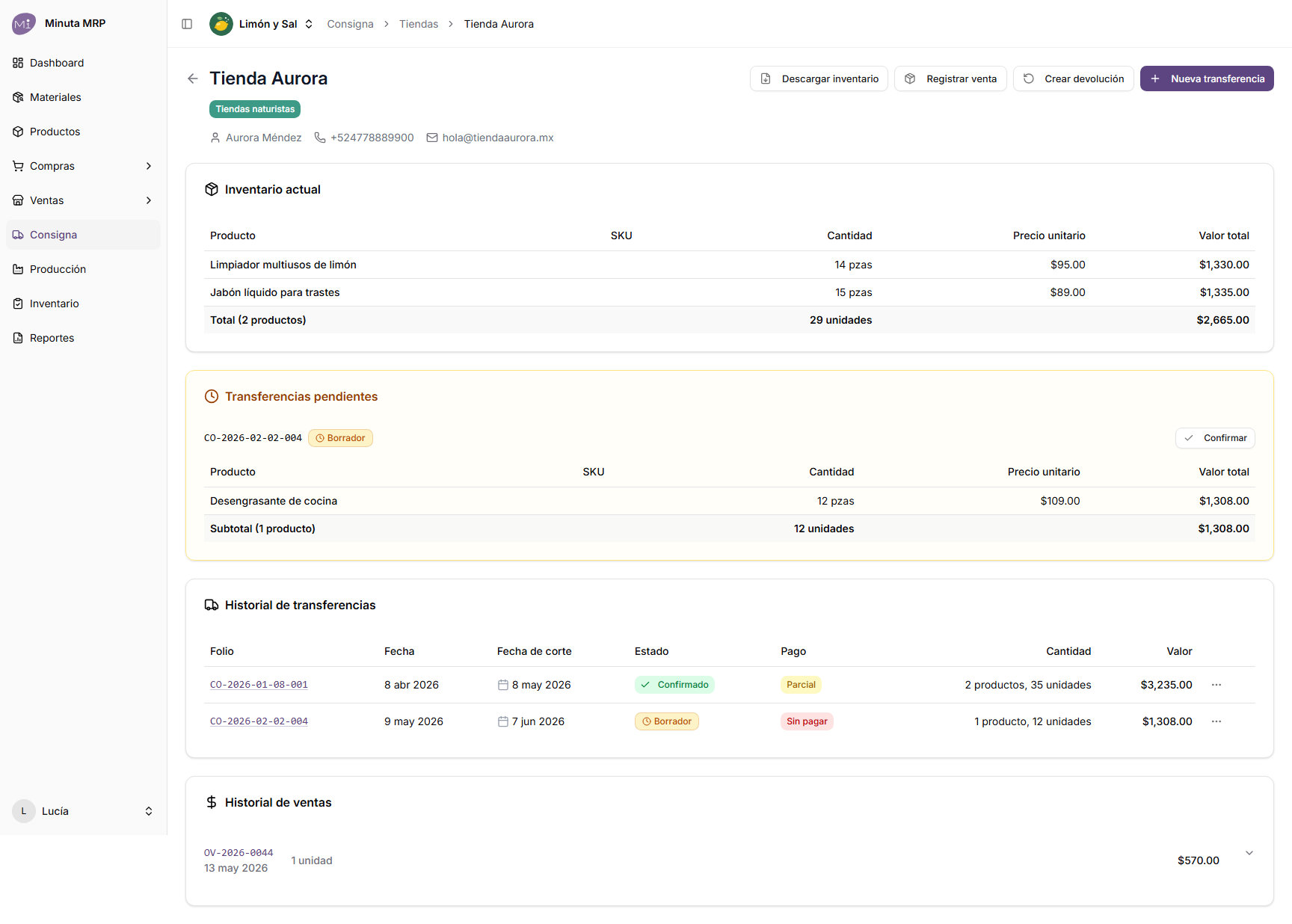Click the Minuta MRP logo
The image size is (1292, 924).
(23, 23)
